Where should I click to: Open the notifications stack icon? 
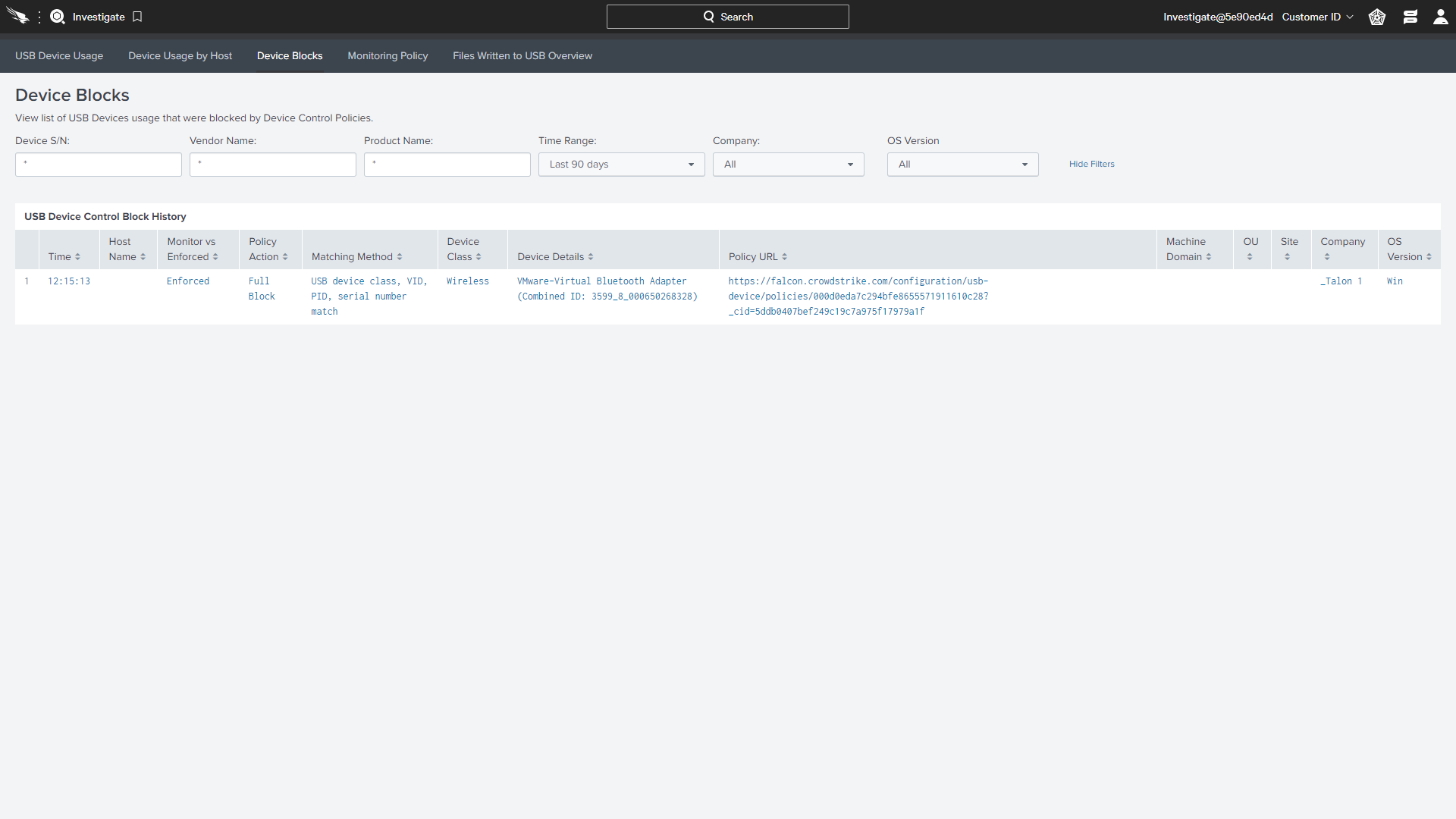(1410, 17)
